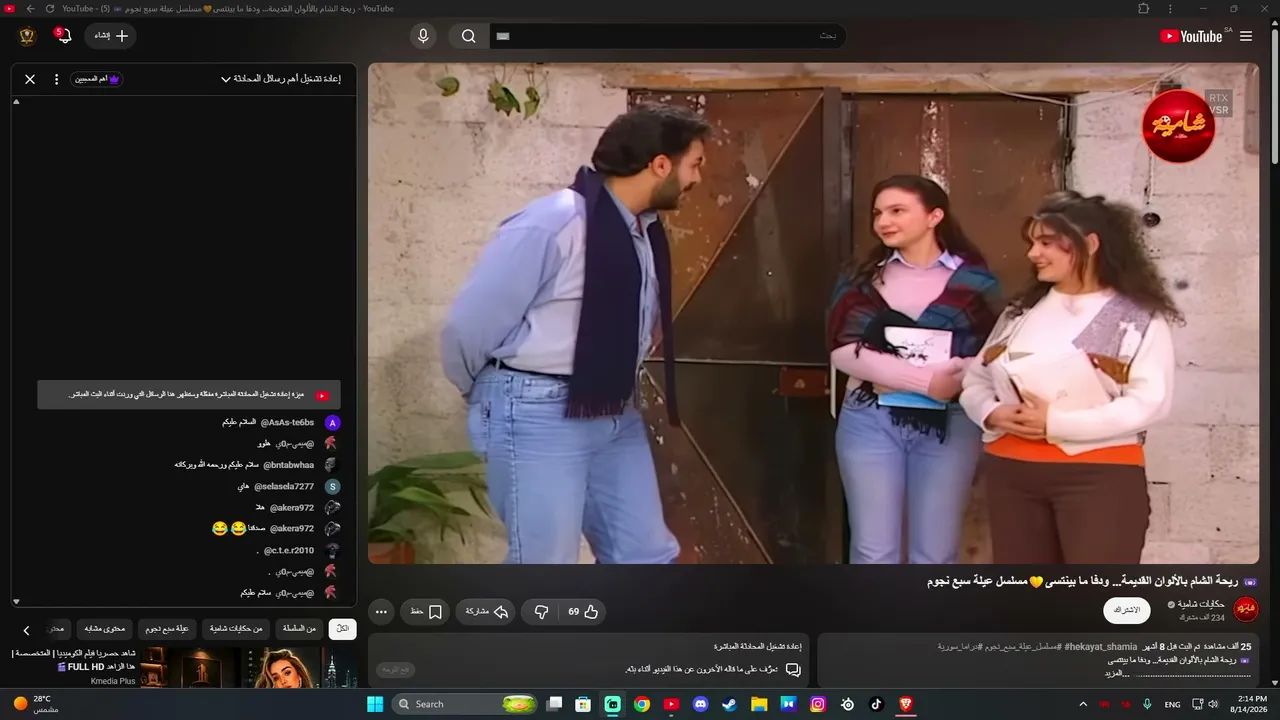Show more filter chips with the arrow
This screenshot has height=720, width=1280.
tap(26, 630)
